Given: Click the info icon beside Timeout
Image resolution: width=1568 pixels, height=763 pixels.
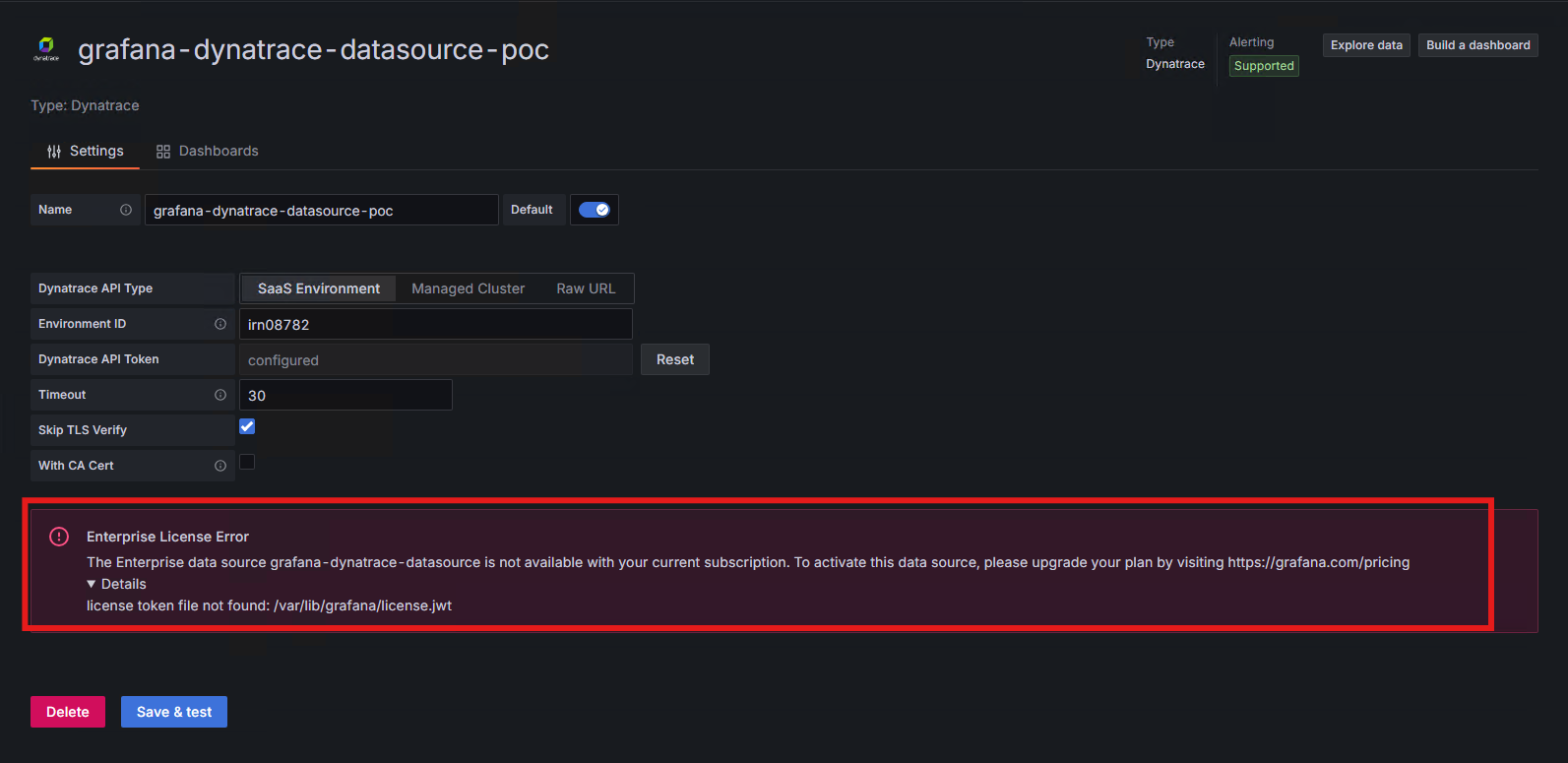Looking at the screenshot, I should pyautogui.click(x=220, y=395).
